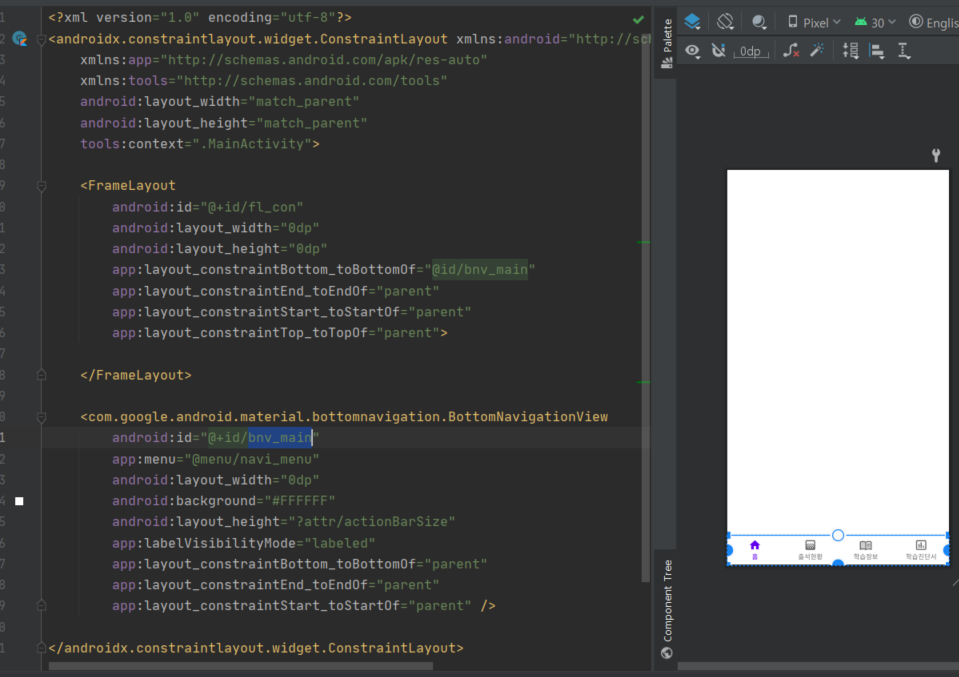Click the @id/bnv_main reference in FrameLayout
The width and height of the screenshot is (959, 677).
coord(480,270)
